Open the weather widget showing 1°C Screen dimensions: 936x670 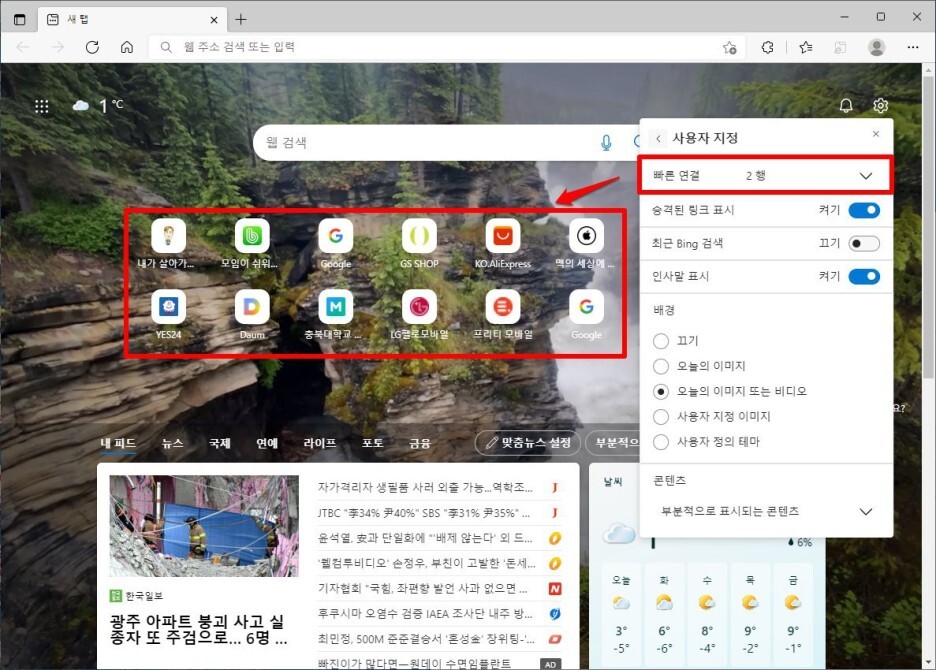98,106
